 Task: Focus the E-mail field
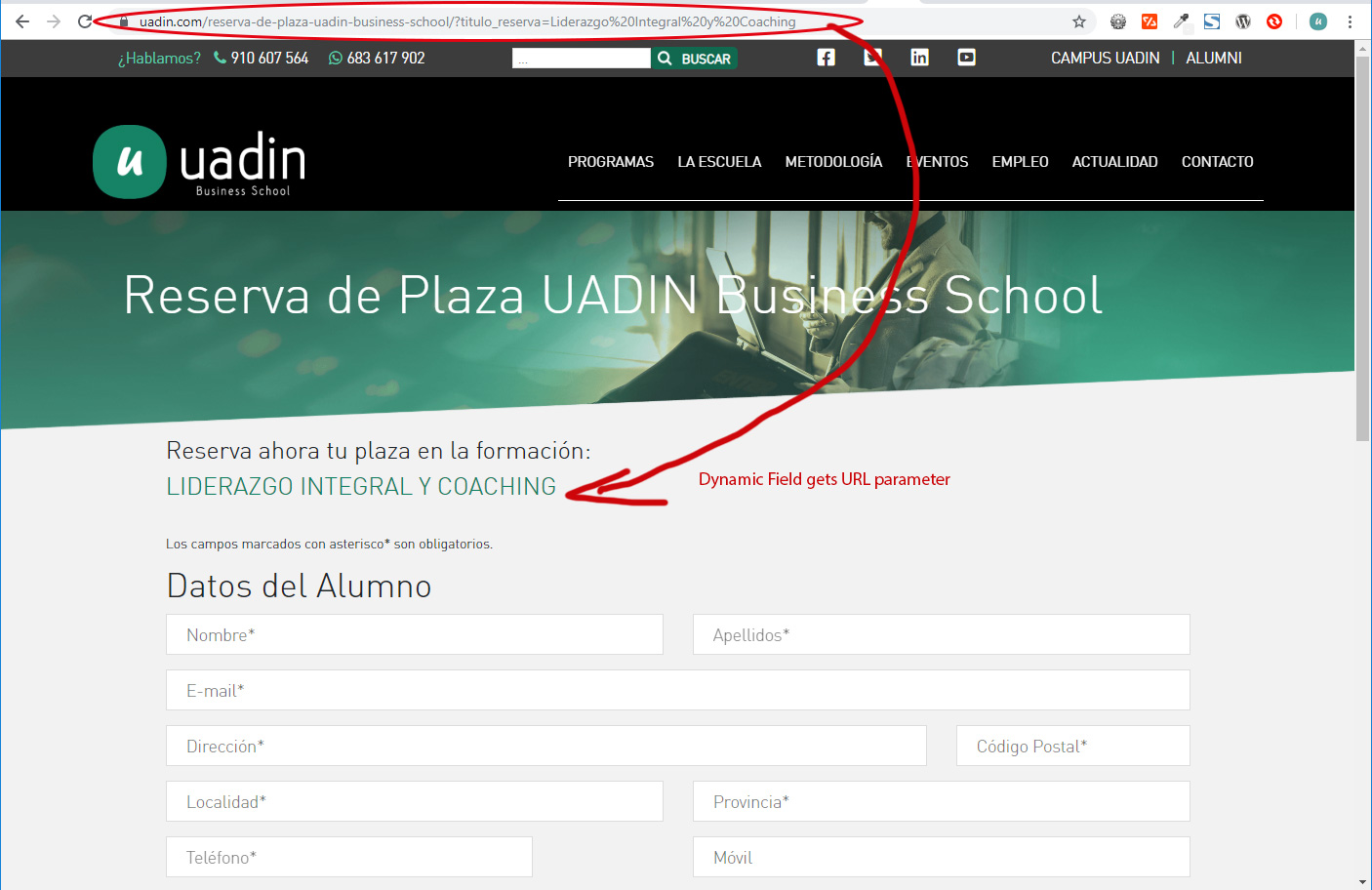(678, 690)
